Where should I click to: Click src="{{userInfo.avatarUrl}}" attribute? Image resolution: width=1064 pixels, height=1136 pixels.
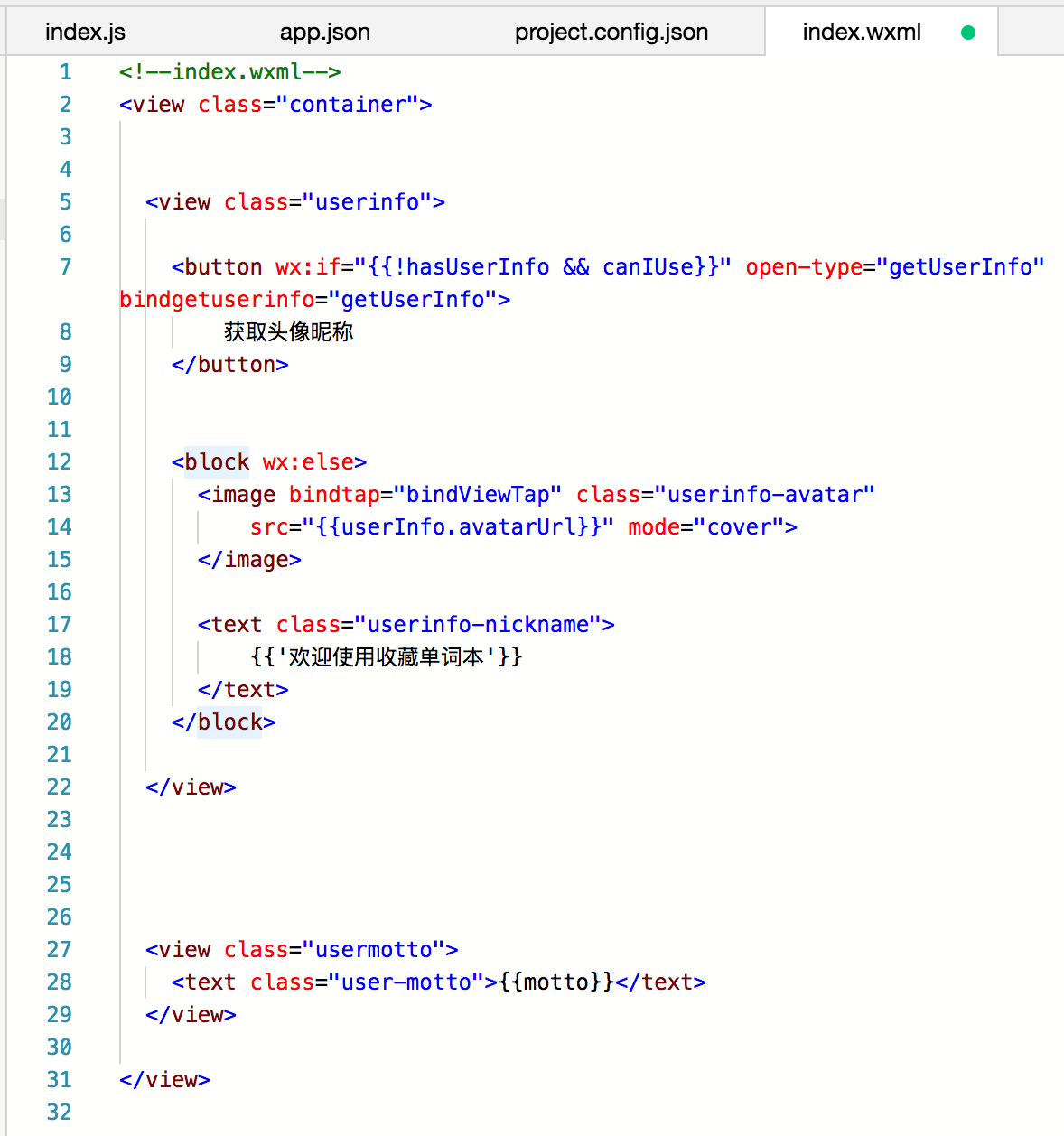point(433,527)
